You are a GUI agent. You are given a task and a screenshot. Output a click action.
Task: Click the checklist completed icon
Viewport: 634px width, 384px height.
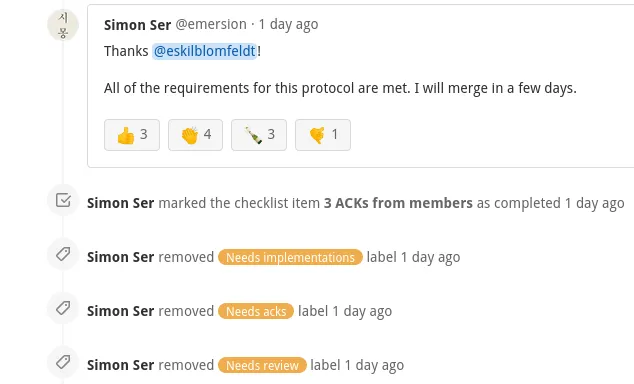[63, 200]
